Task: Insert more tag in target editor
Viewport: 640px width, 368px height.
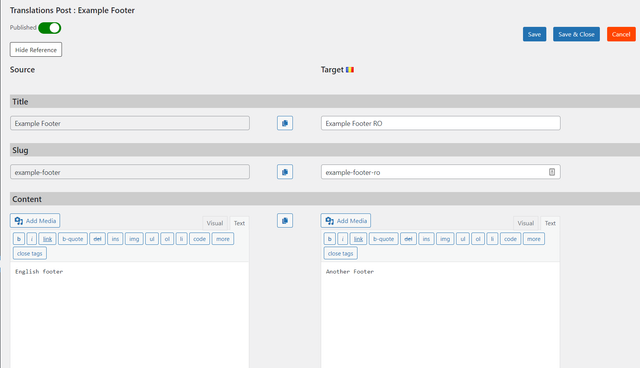Action: (x=534, y=239)
